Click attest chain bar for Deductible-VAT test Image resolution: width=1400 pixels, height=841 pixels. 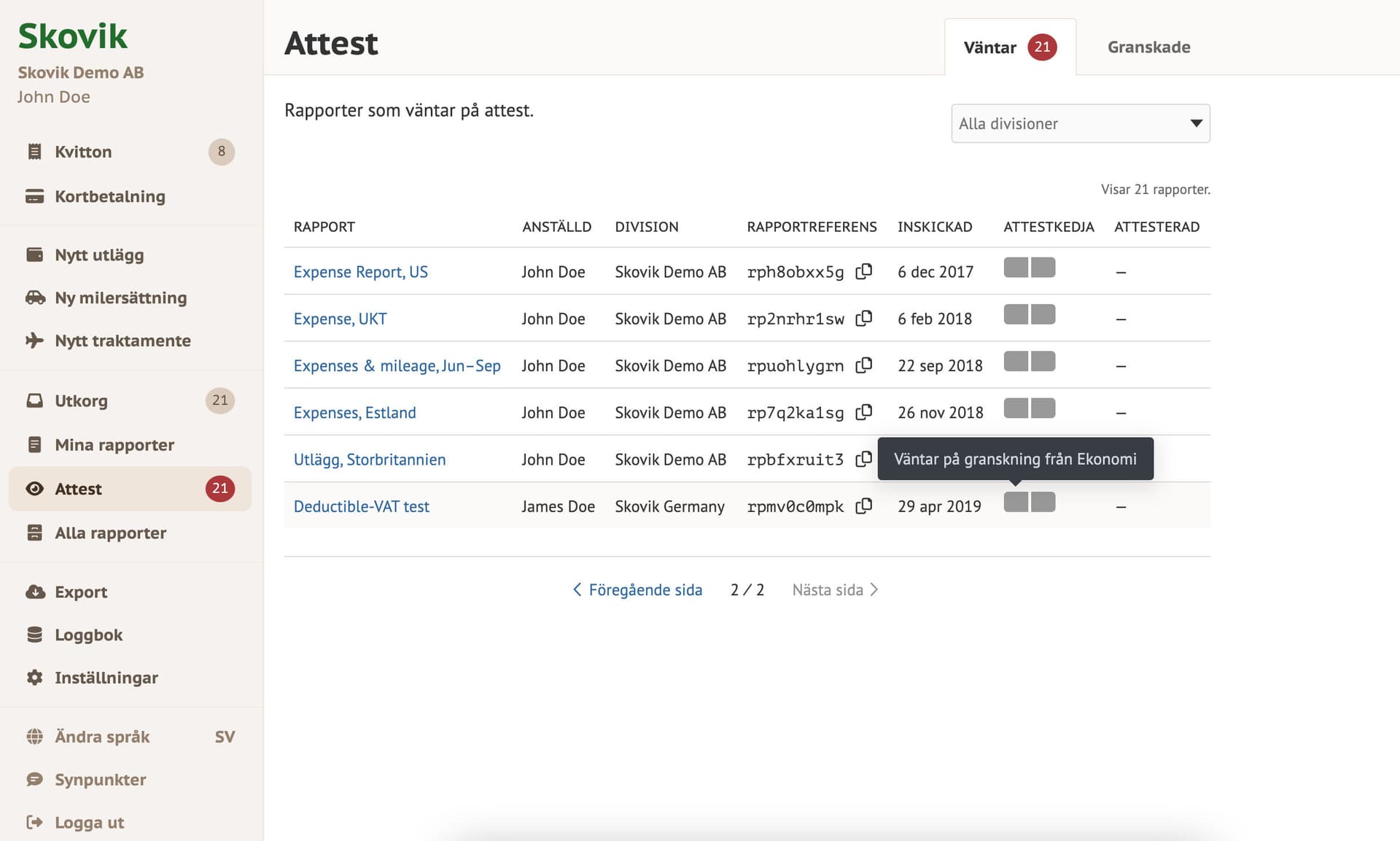point(1029,502)
